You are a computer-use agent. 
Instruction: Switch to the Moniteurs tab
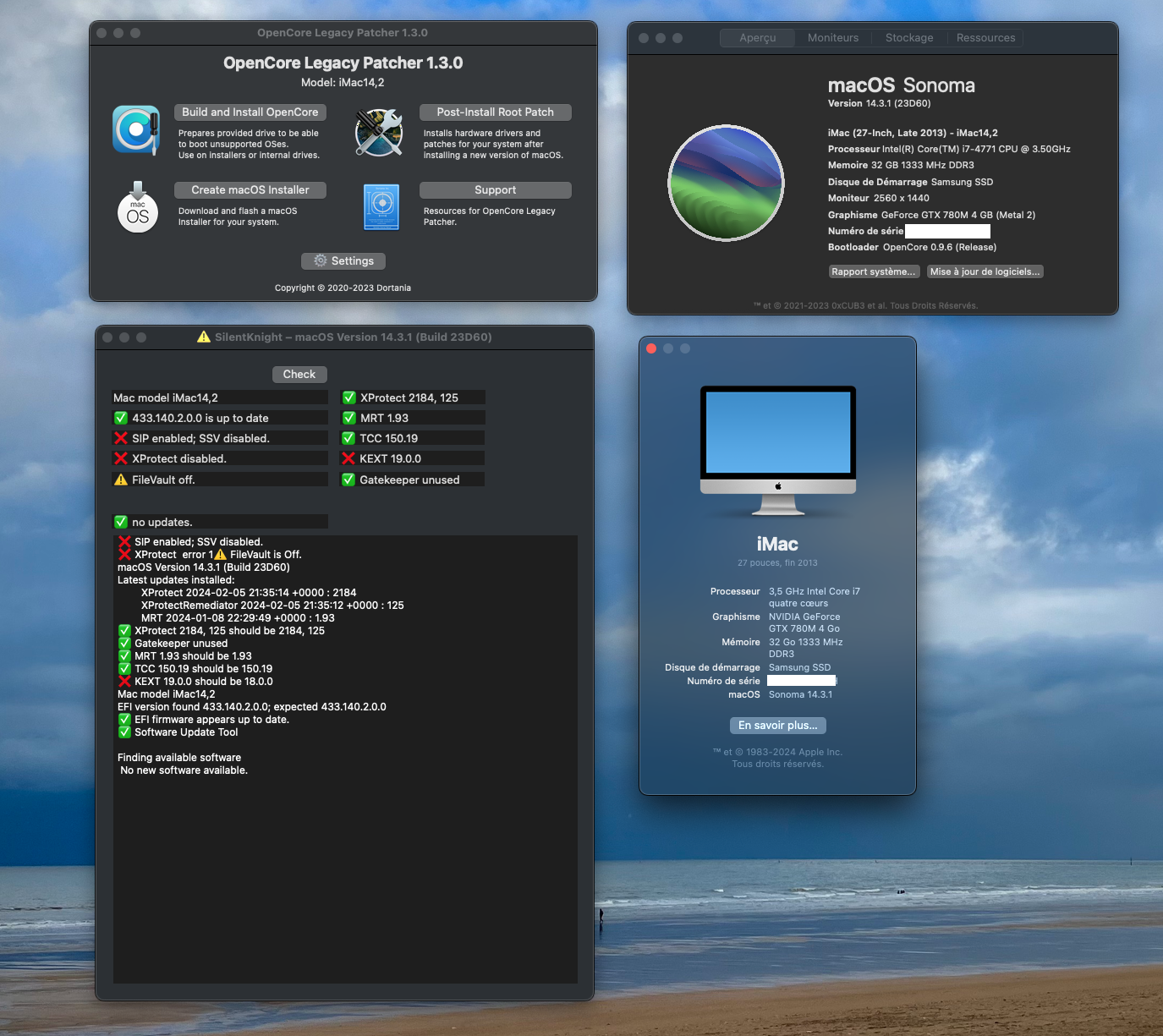pyautogui.click(x=833, y=38)
